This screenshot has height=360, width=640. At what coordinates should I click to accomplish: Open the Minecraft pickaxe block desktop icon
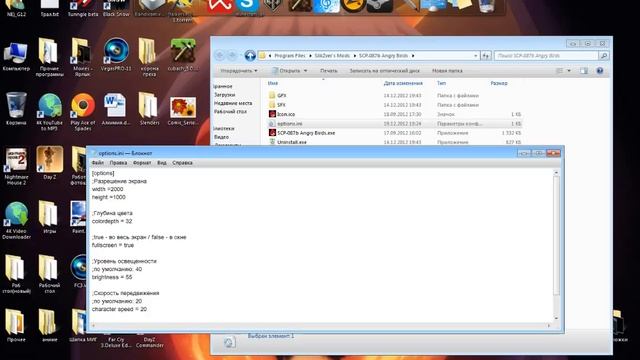[182, 51]
